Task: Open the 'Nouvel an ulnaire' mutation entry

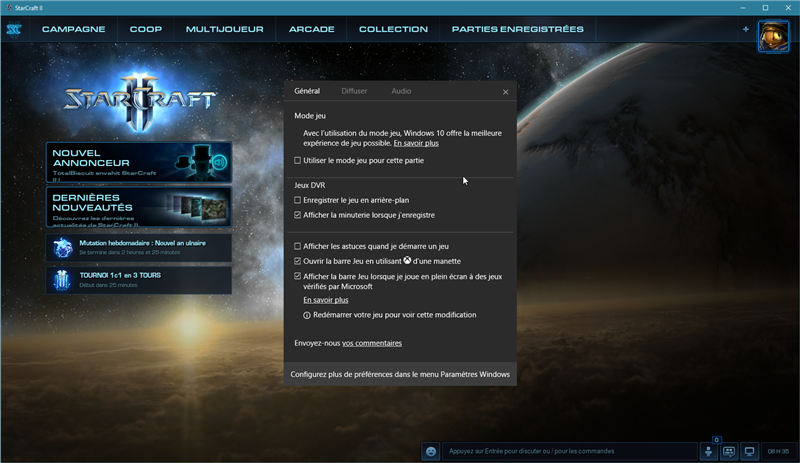Action: tap(139, 248)
